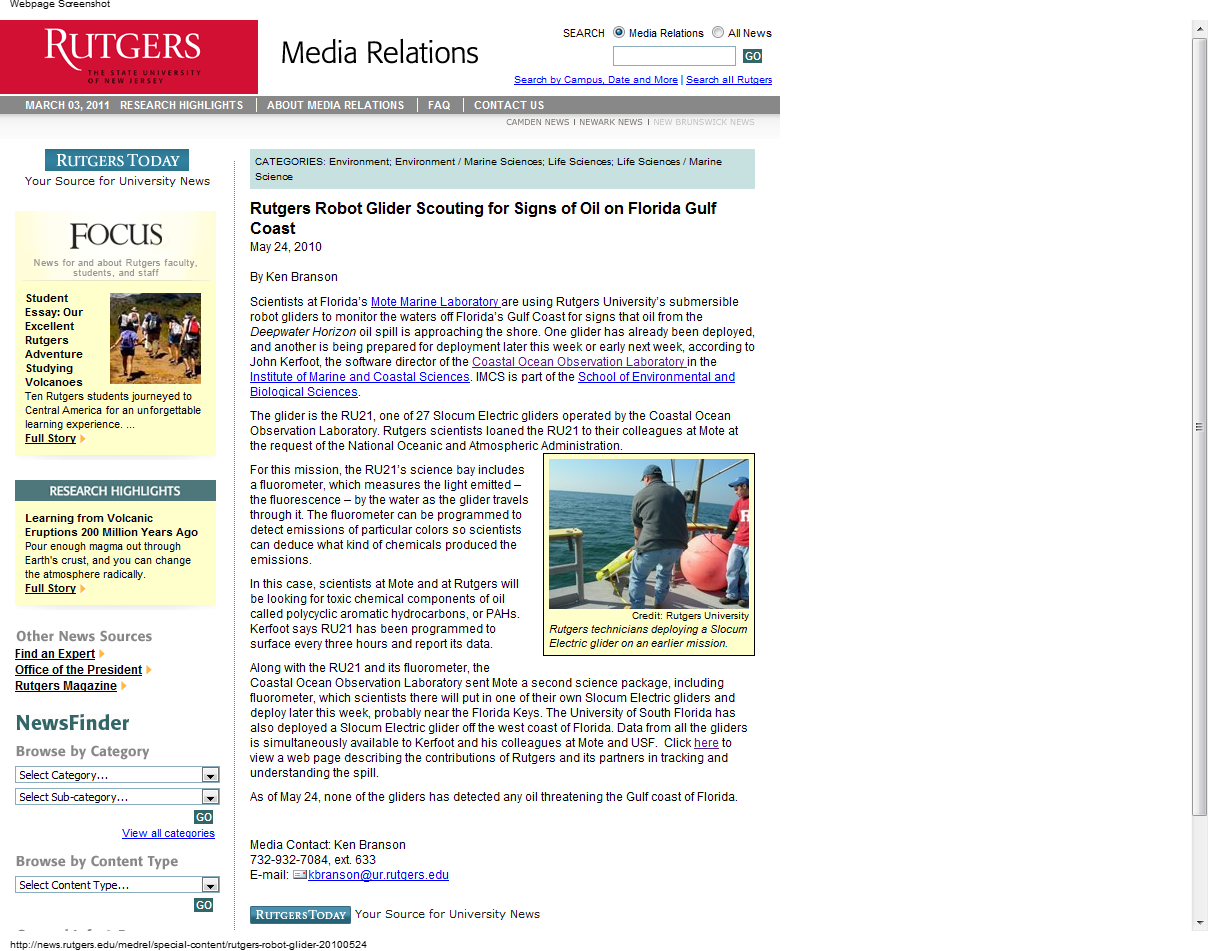Click GO below the Content Type dropdown
Viewport: 1208px width, 951px height.
click(x=204, y=905)
